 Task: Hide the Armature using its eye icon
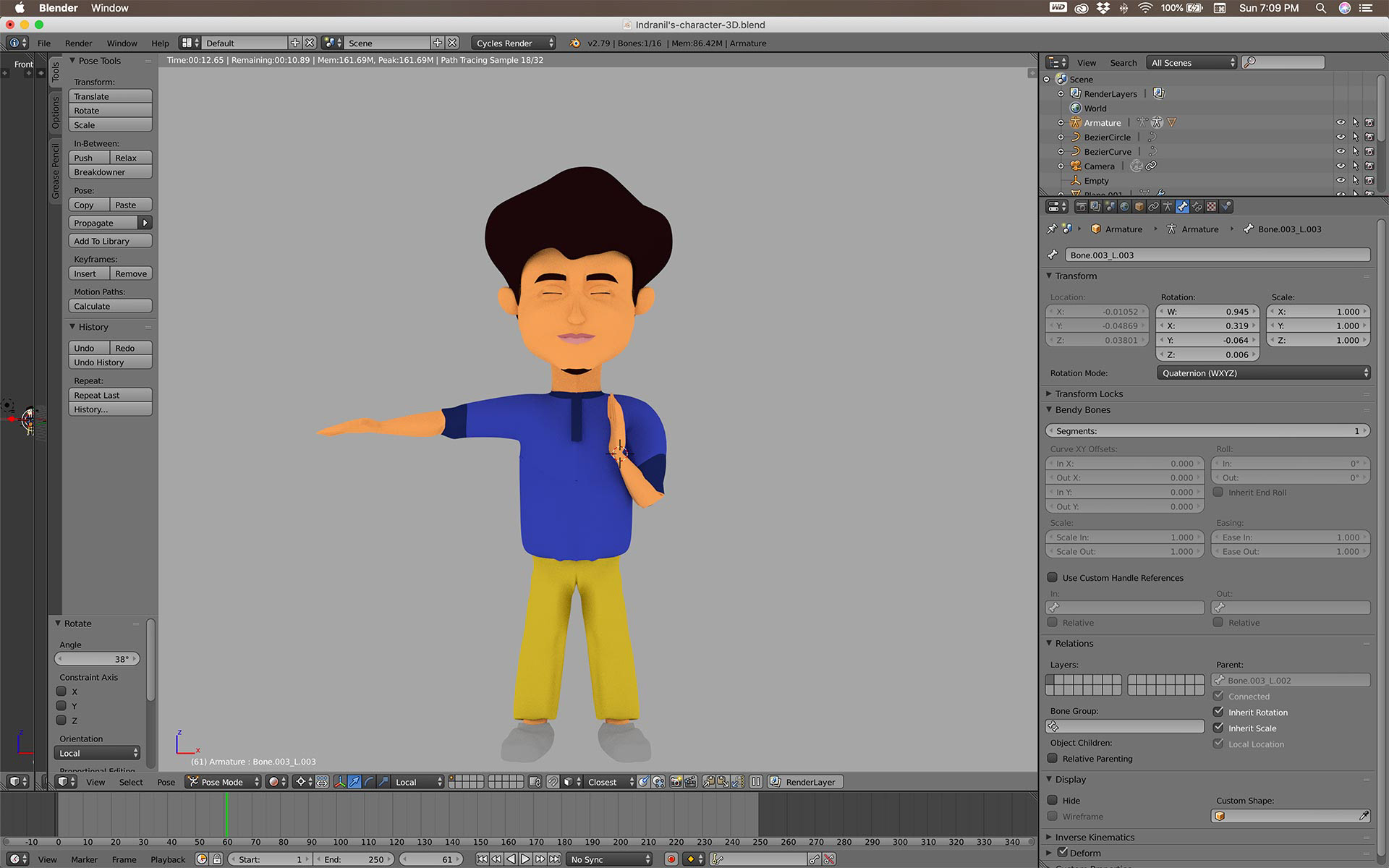1341,123
